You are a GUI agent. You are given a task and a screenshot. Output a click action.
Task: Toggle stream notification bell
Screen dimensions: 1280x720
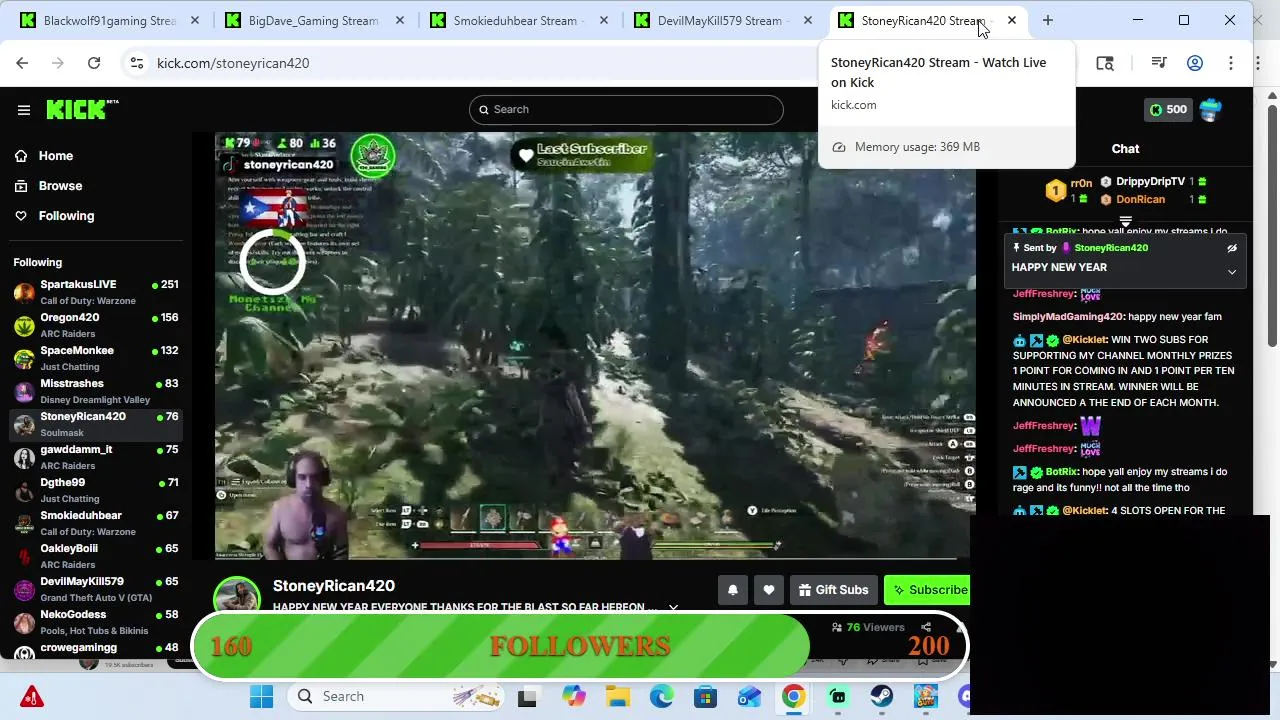tap(733, 590)
